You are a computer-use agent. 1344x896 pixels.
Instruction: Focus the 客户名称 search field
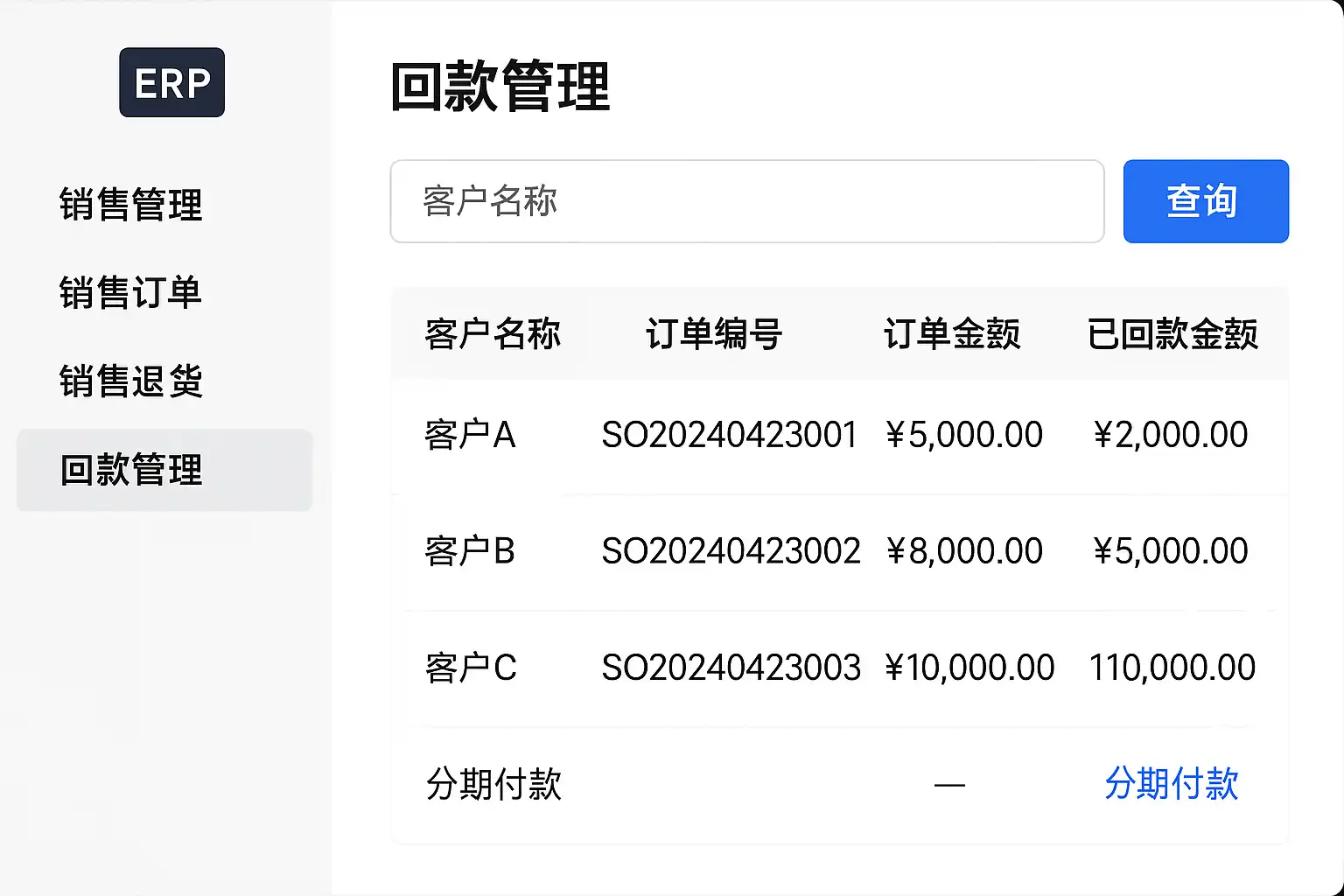click(x=746, y=201)
